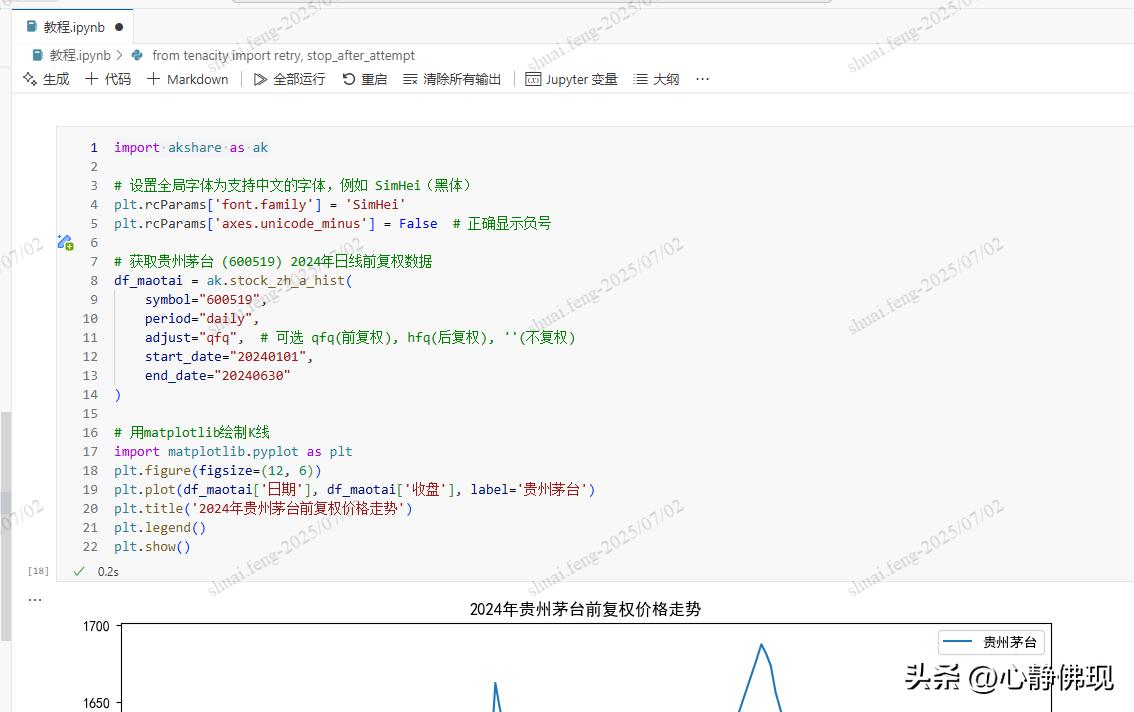
Task: Click the cell execution count [18]
Action: click(x=38, y=571)
